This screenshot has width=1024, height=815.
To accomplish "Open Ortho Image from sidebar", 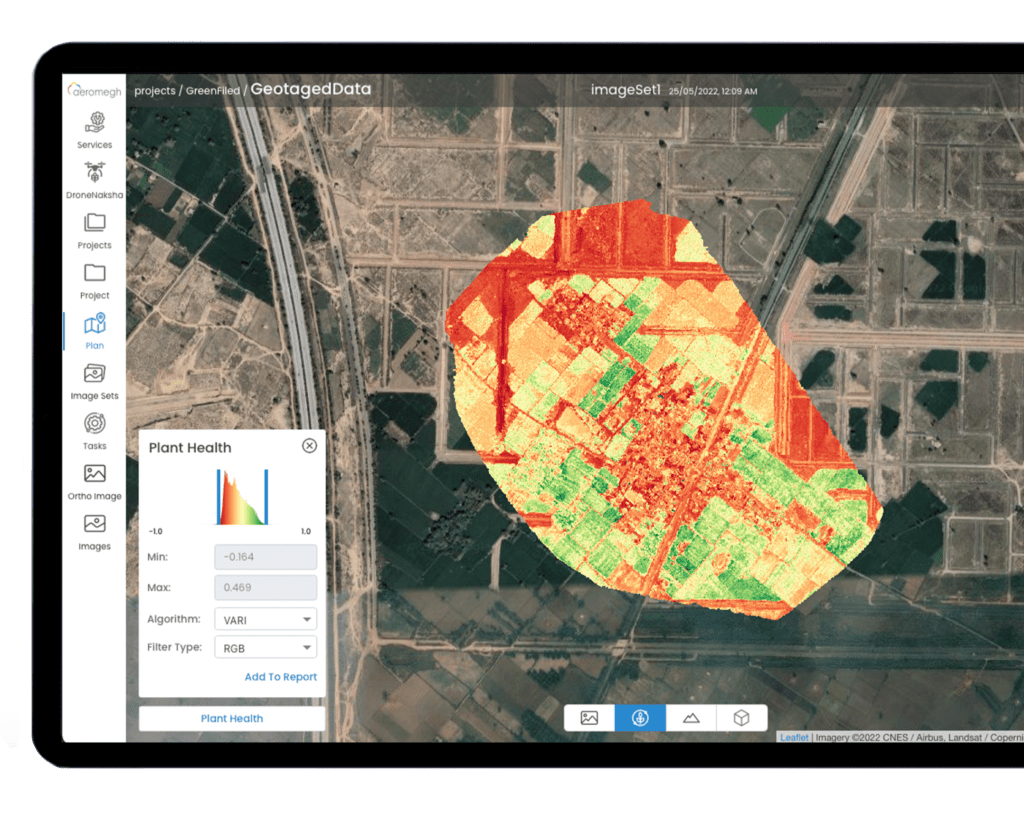I will [95, 474].
